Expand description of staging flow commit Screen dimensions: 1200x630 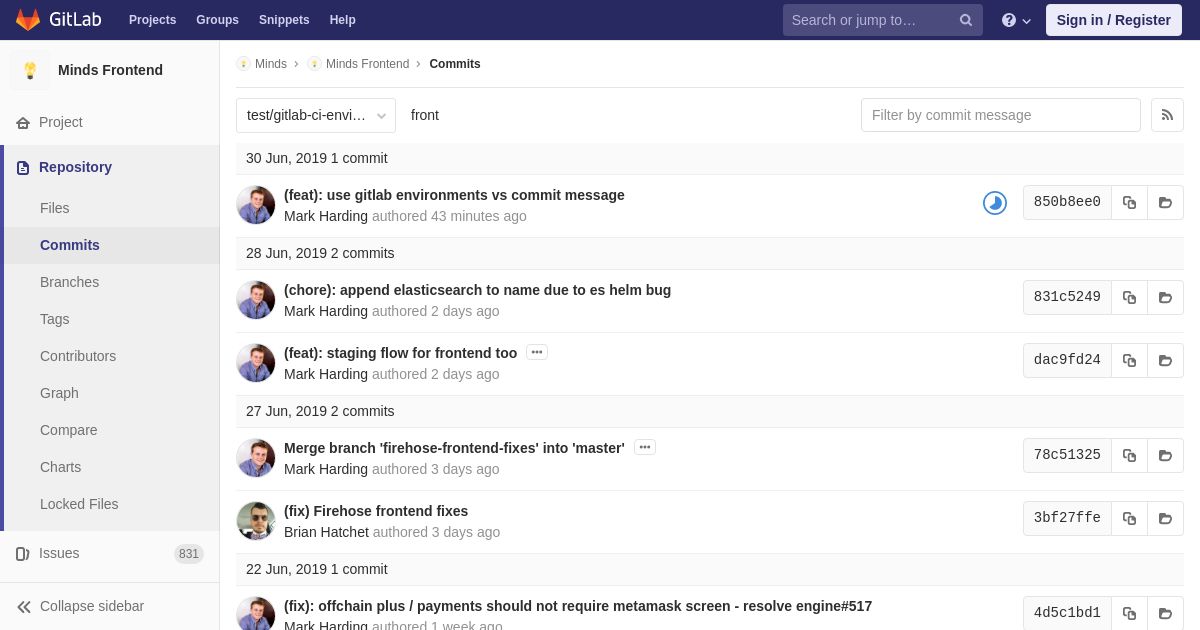[537, 352]
